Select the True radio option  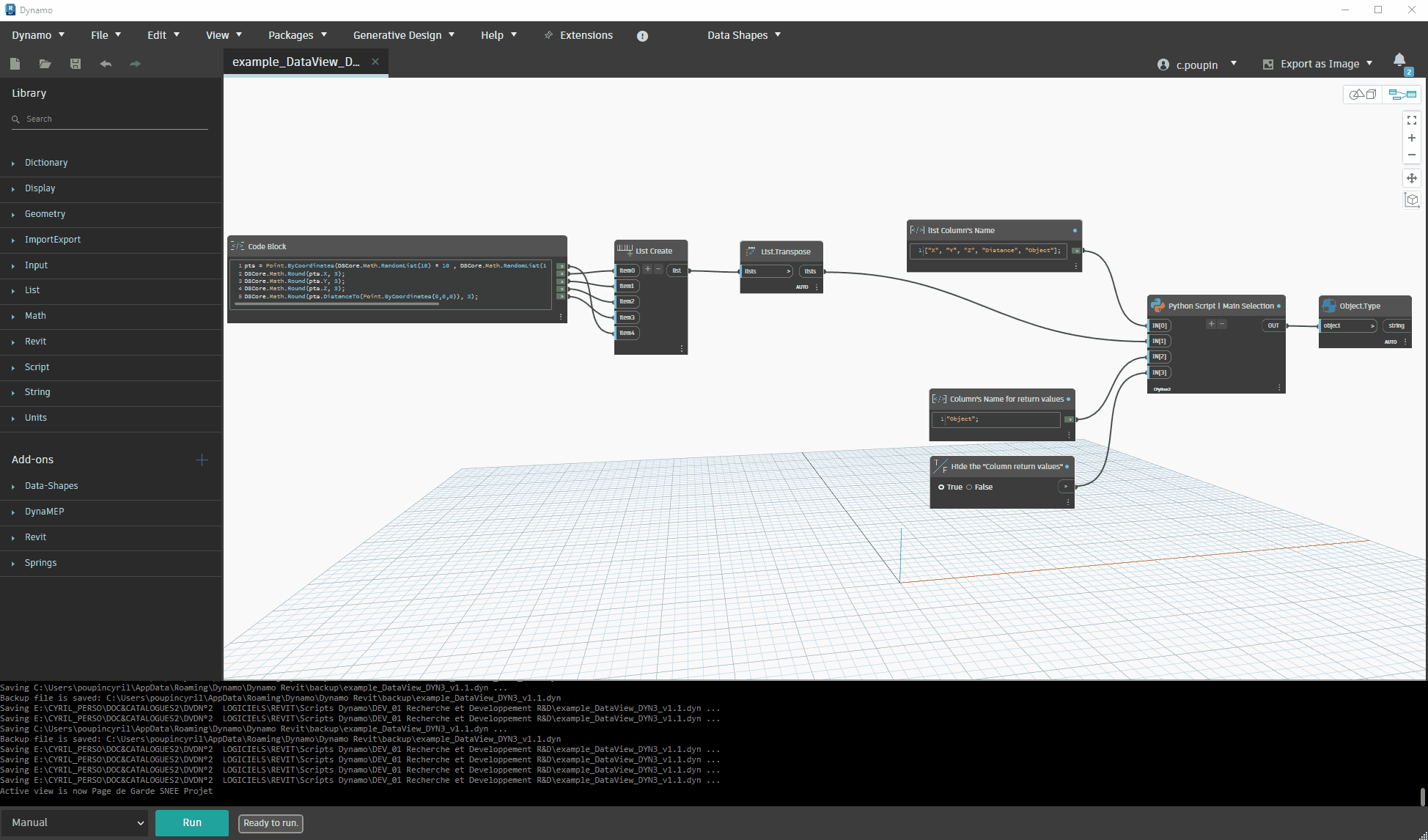(941, 487)
